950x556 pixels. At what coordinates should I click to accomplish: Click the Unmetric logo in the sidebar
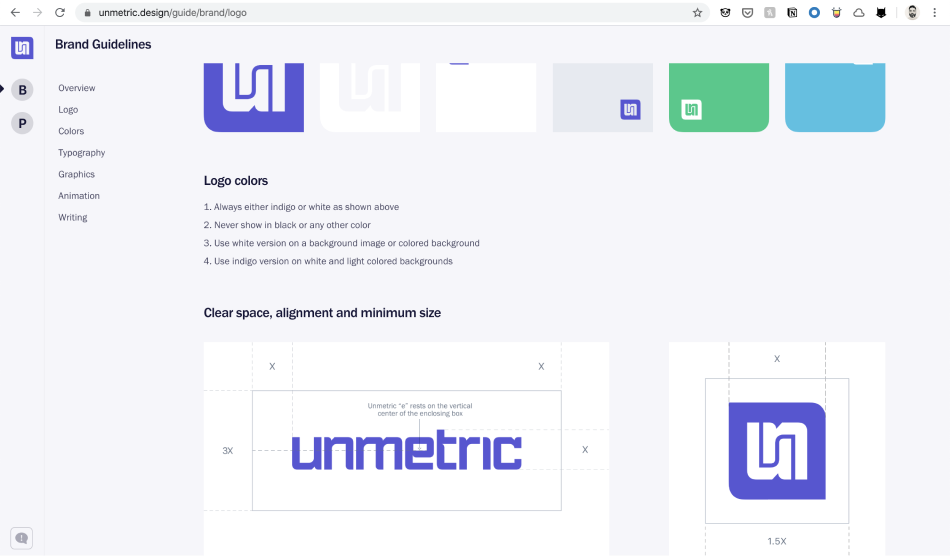click(22, 47)
